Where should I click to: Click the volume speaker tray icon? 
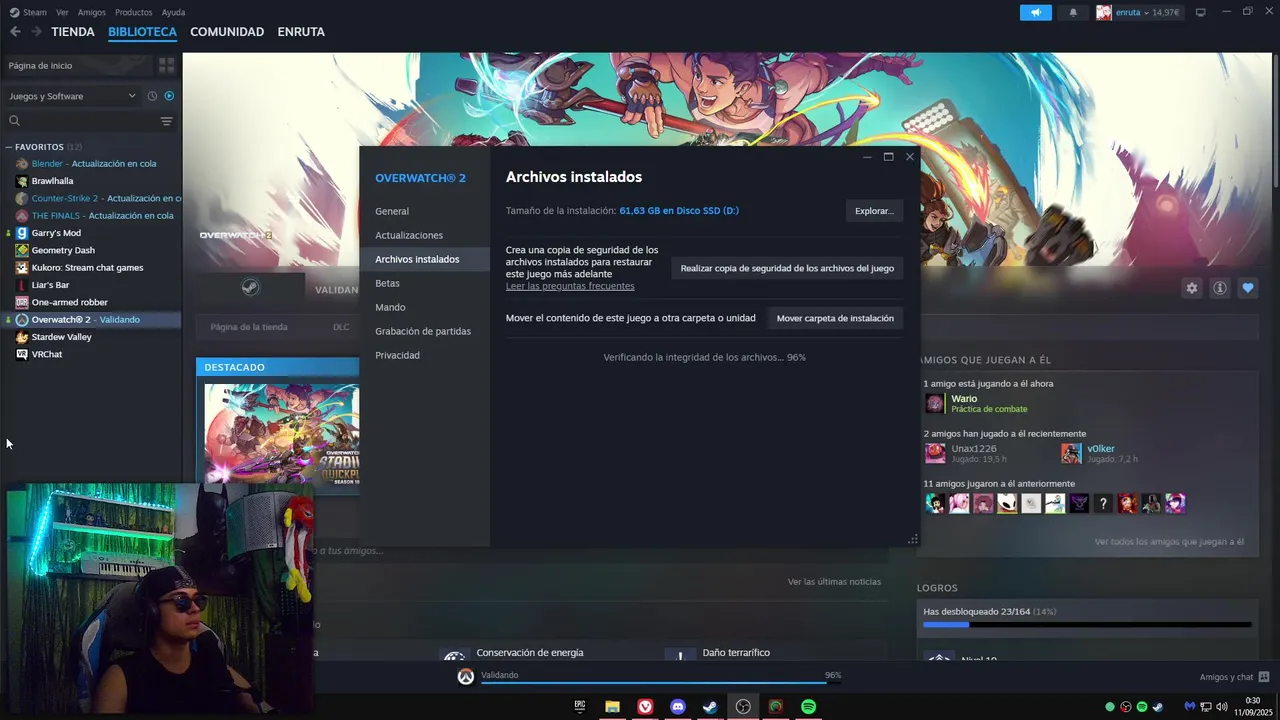point(1221,707)
